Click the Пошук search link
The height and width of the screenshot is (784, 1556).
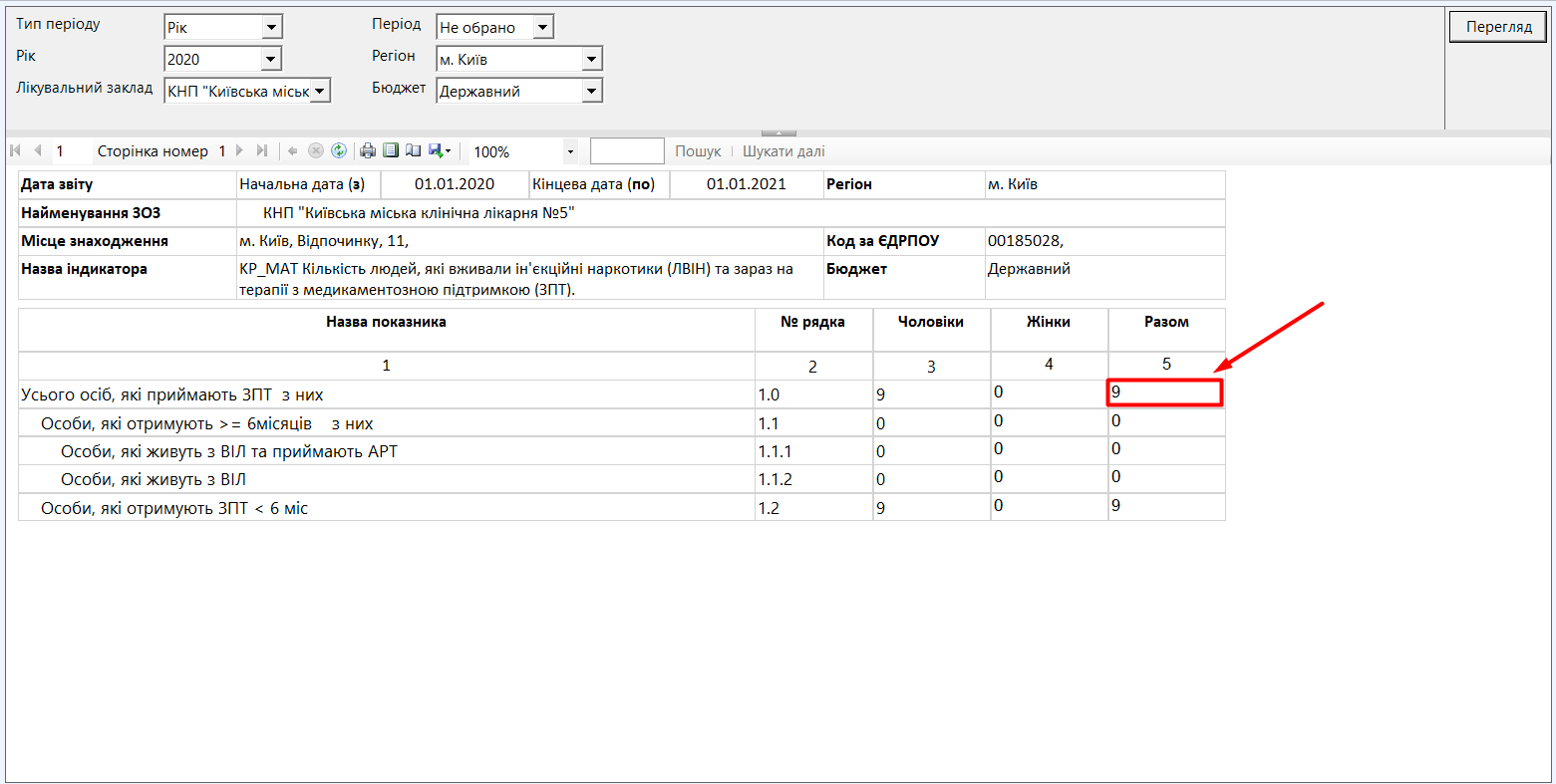tap(698, 151)
